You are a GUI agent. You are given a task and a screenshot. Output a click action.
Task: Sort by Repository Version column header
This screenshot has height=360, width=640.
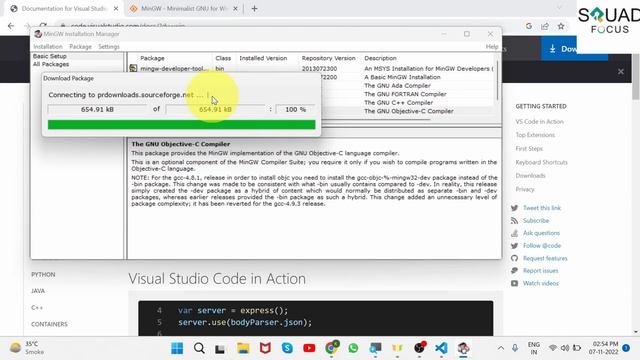[329, 58]
